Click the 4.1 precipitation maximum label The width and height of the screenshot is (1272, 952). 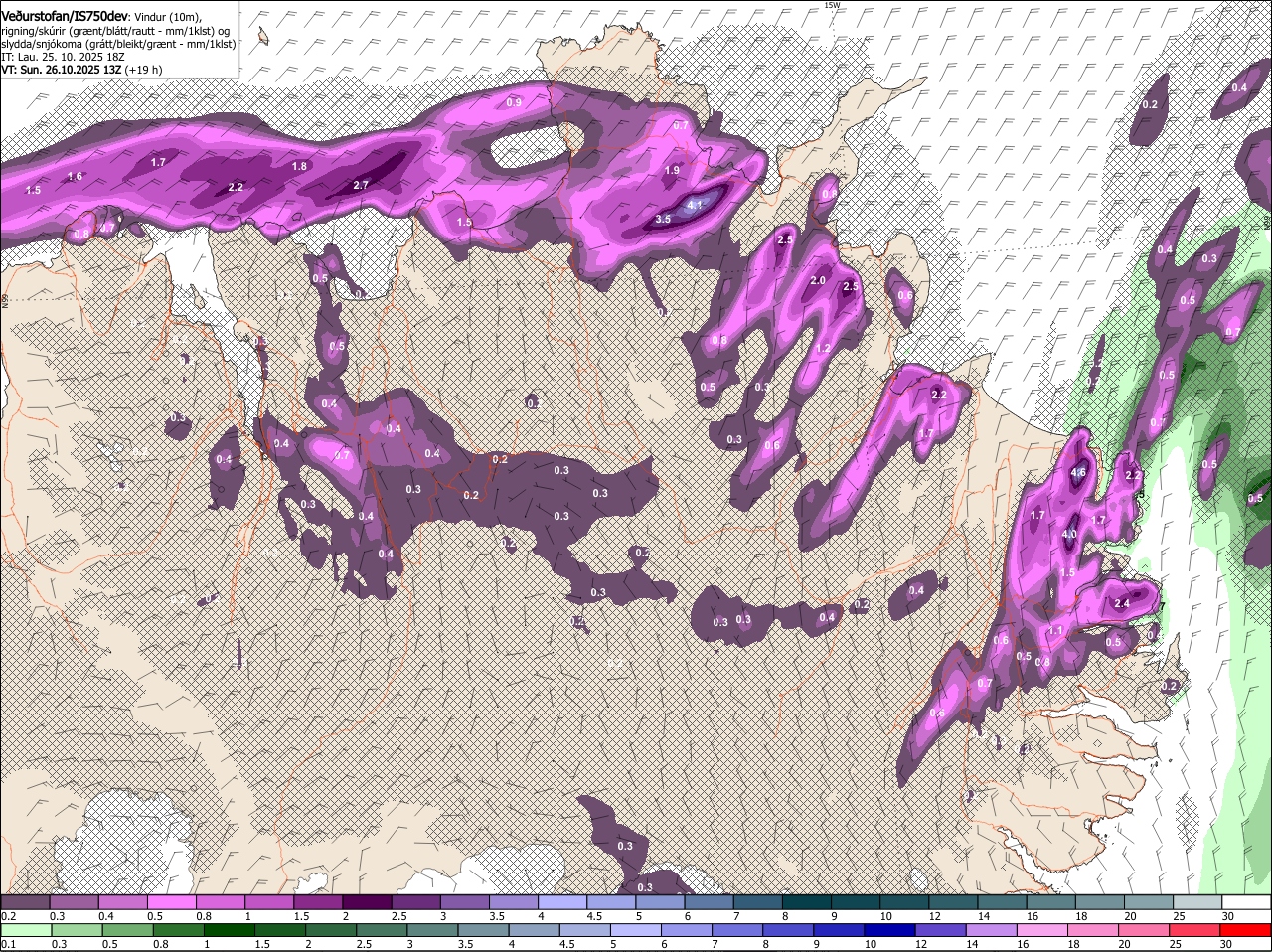(x=696, y=205)
